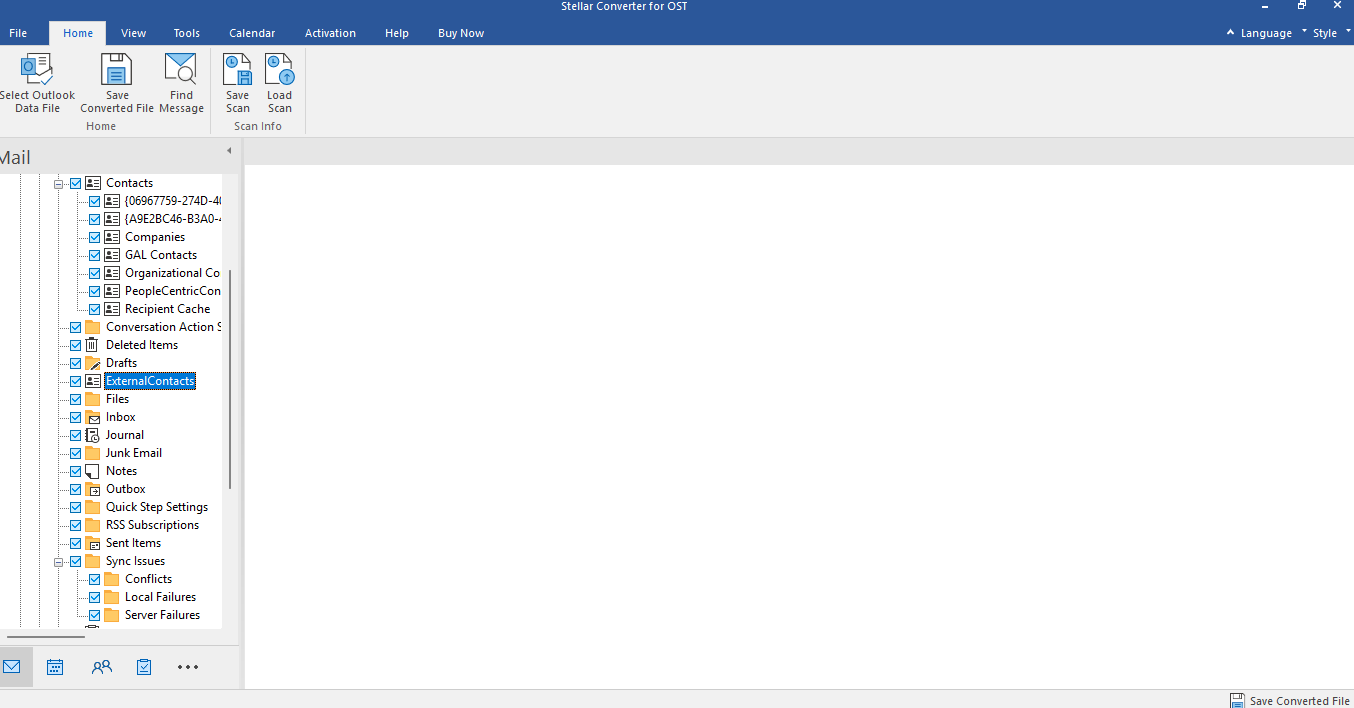The height and width of the screenshot is (708, 1354).
Task: Uncheck the Sent Items folder checkbox
Action: tap(76, 543)
